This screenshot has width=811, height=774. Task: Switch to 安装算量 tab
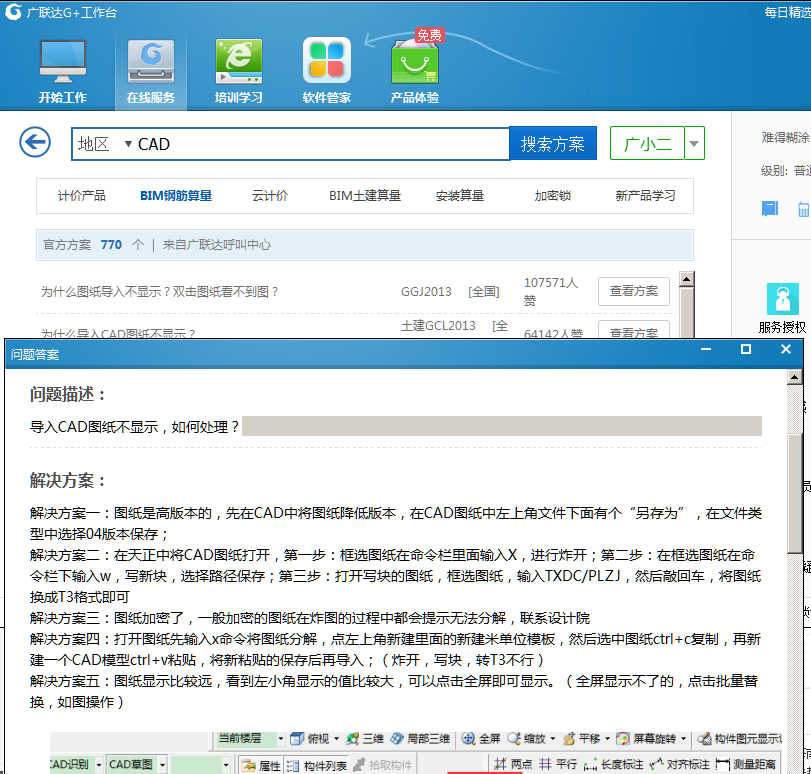[x=460, y=196]
